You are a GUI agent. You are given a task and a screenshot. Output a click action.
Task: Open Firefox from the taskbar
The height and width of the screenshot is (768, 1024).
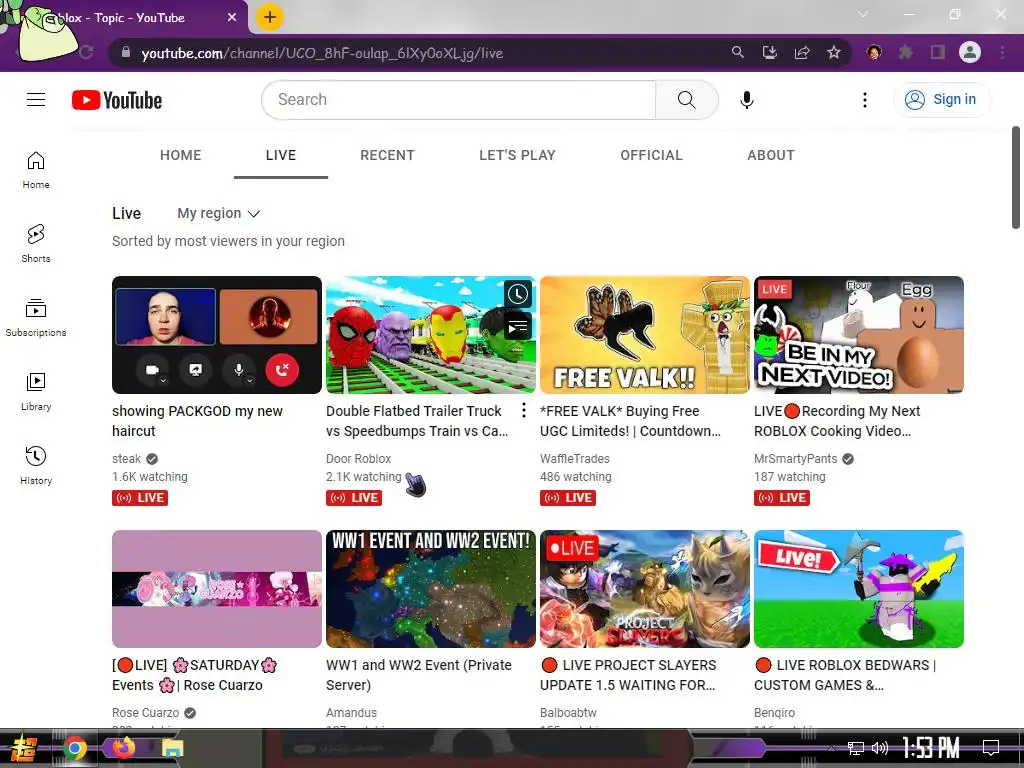[x=123, y=748]
